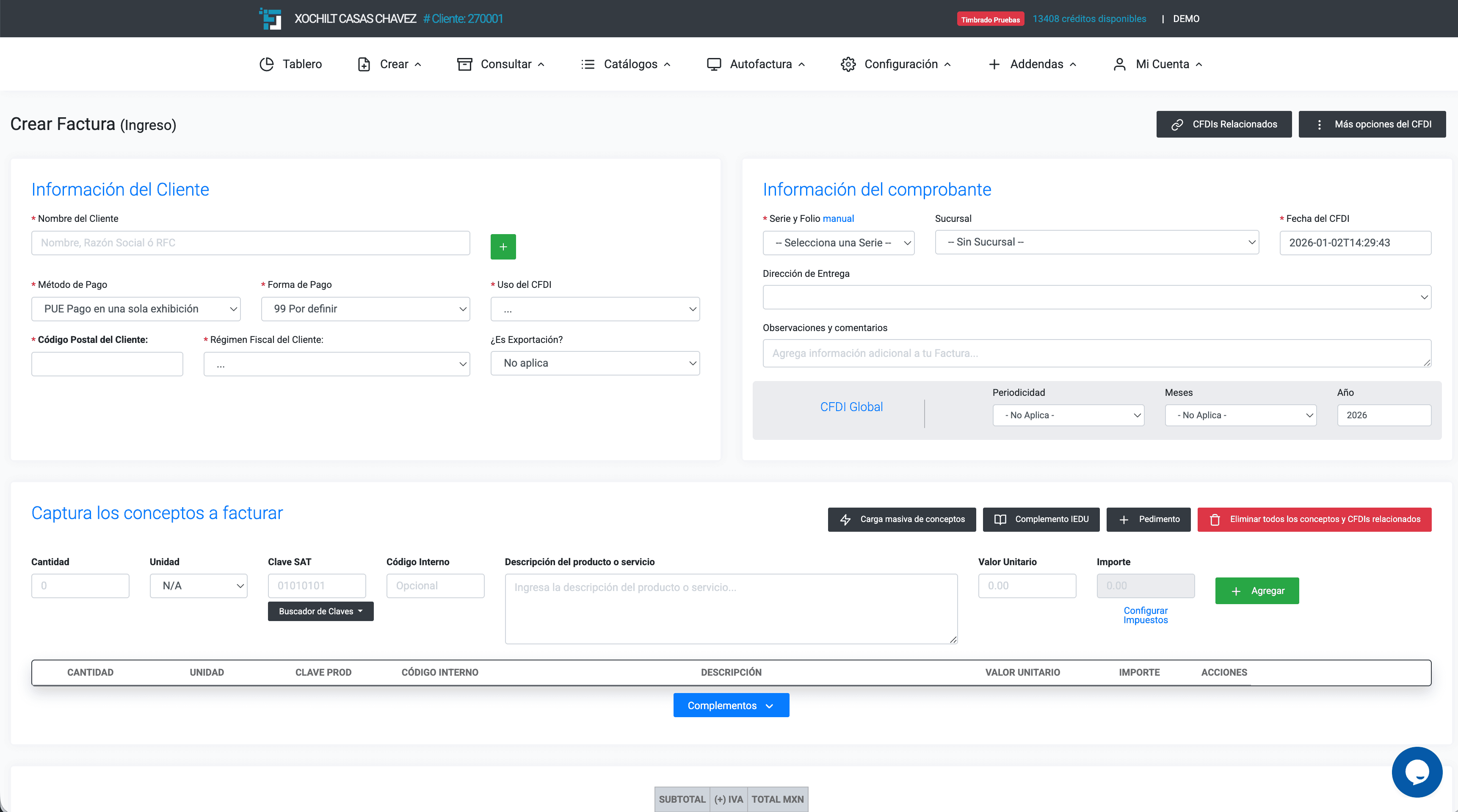
Task: Click the Configuración gear icon
Action: coord(848,64)
